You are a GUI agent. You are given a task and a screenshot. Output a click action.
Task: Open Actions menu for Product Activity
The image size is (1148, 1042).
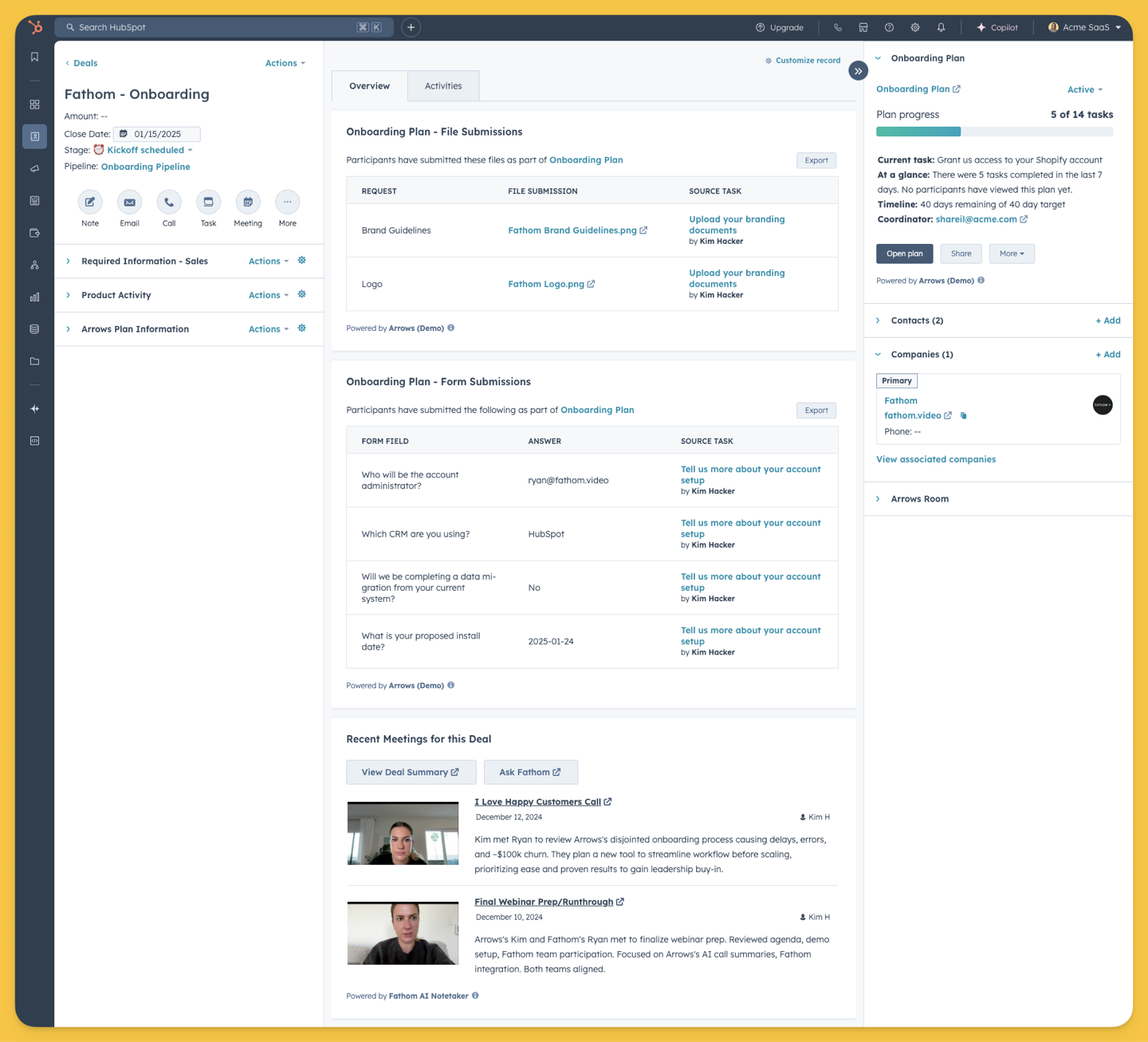pos(269,295)
